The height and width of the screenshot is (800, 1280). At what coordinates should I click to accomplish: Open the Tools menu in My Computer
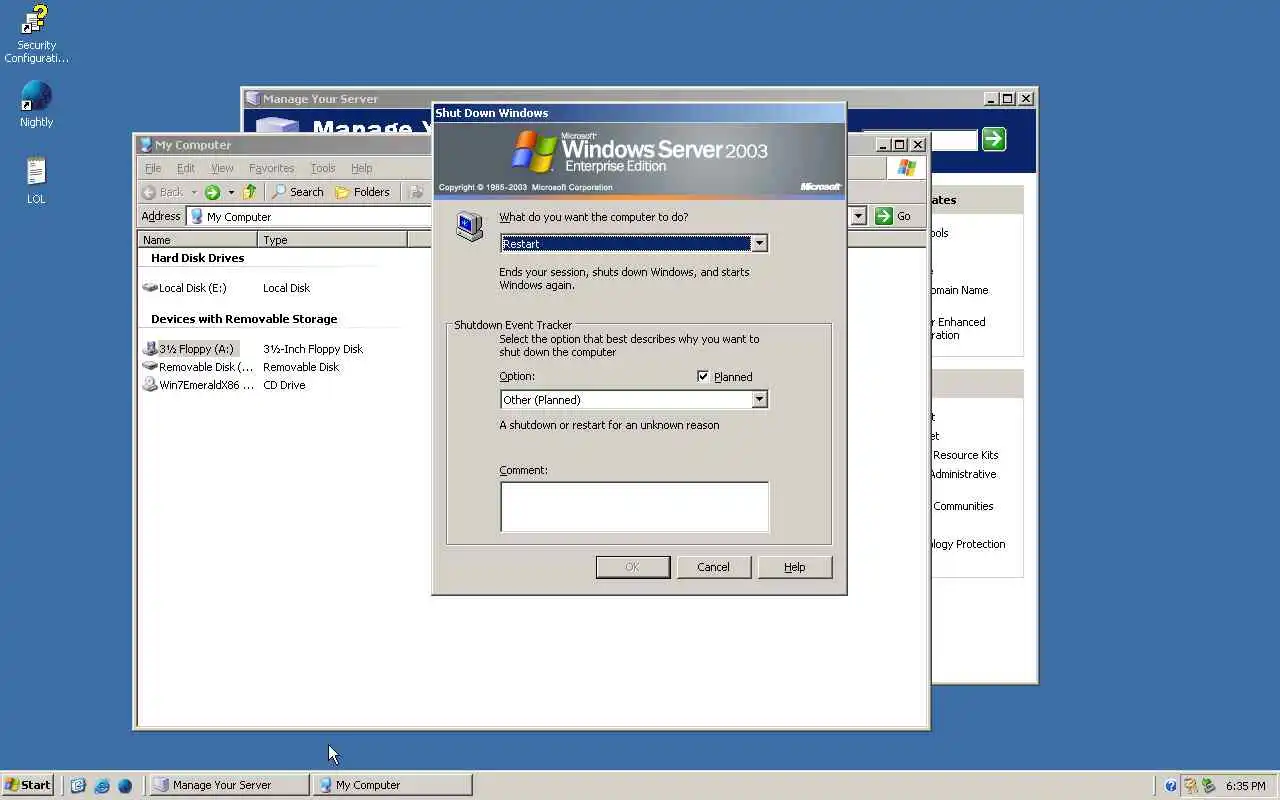point(322,168)
